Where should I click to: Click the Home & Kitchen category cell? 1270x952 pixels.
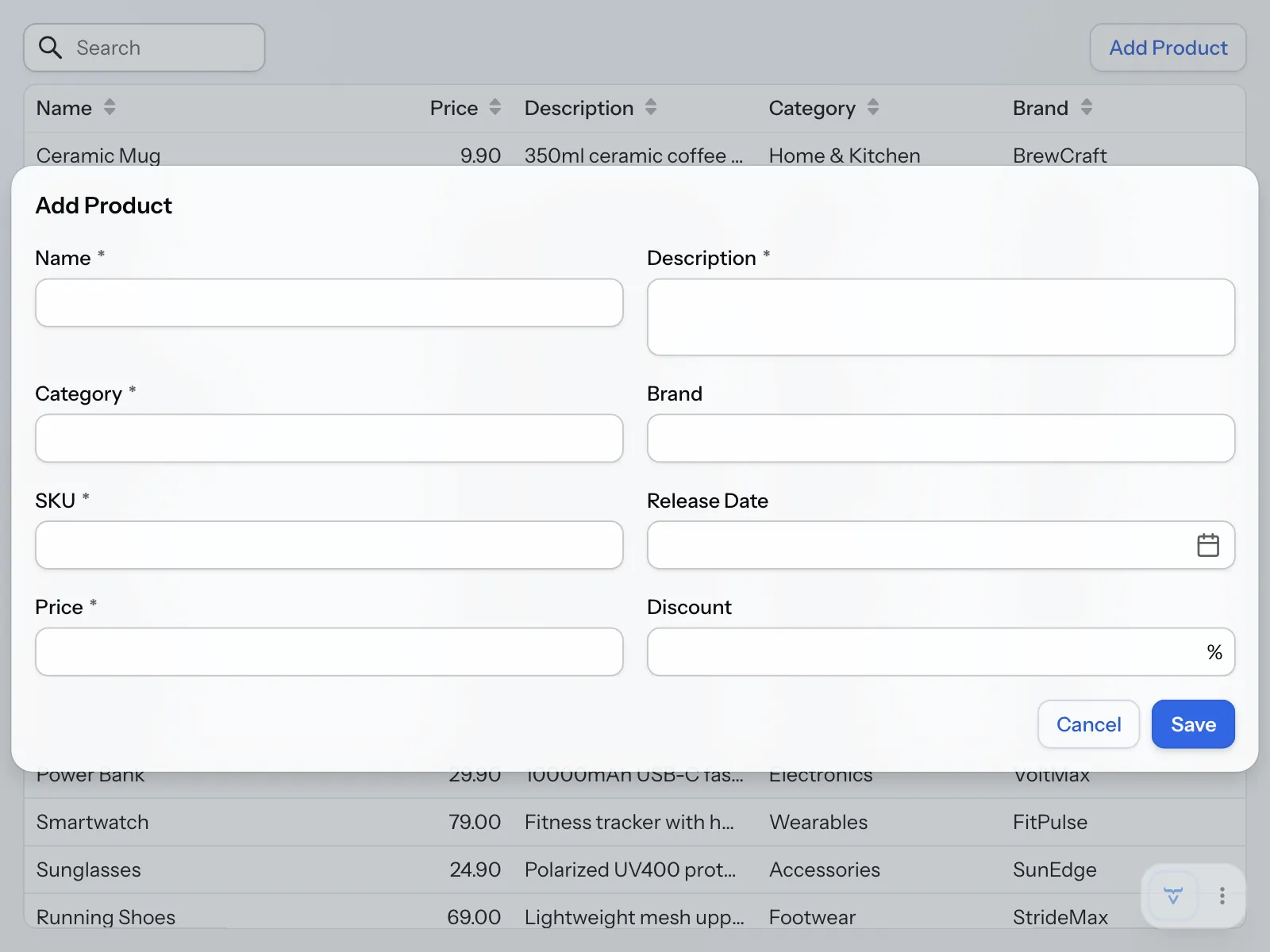pyautogui.click(x=845, y=155)
